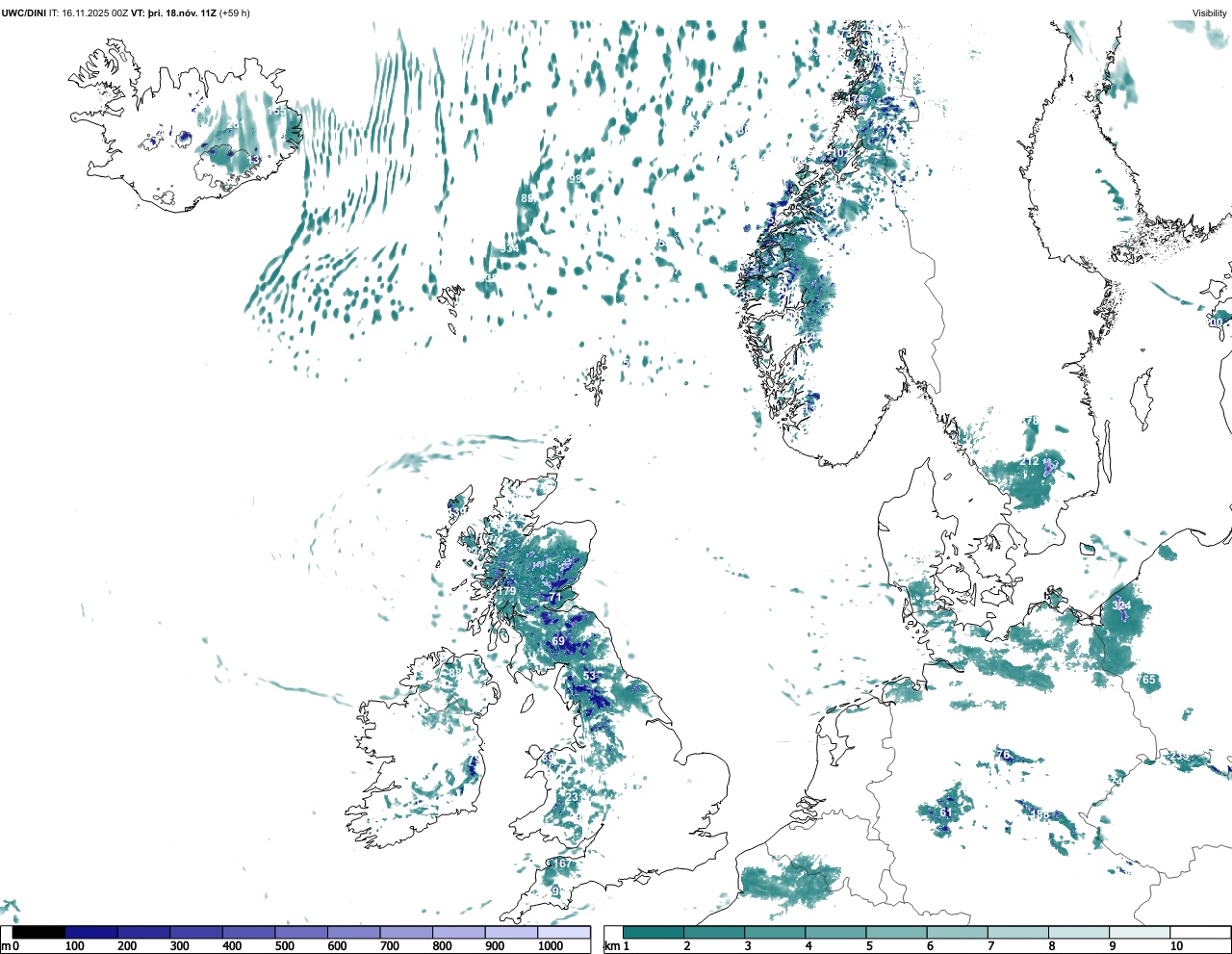Select the 4–5 km teal legend swatch
Screen dimensions: 1232x954
tap(835, 932)
